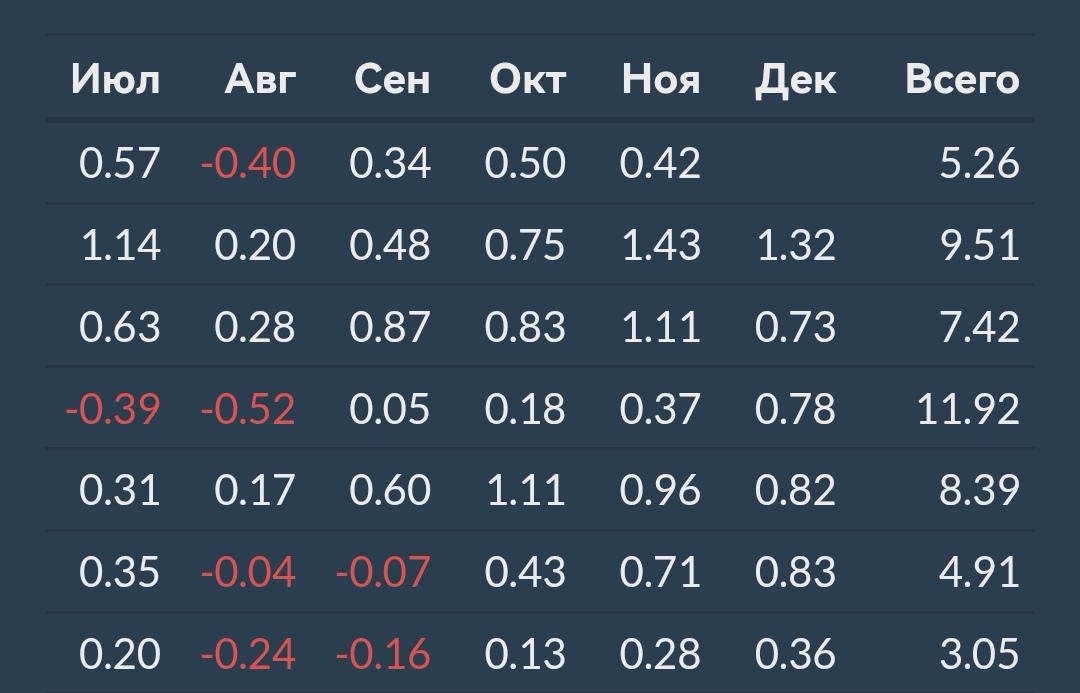Click the Июл column header

click(116, 80)
